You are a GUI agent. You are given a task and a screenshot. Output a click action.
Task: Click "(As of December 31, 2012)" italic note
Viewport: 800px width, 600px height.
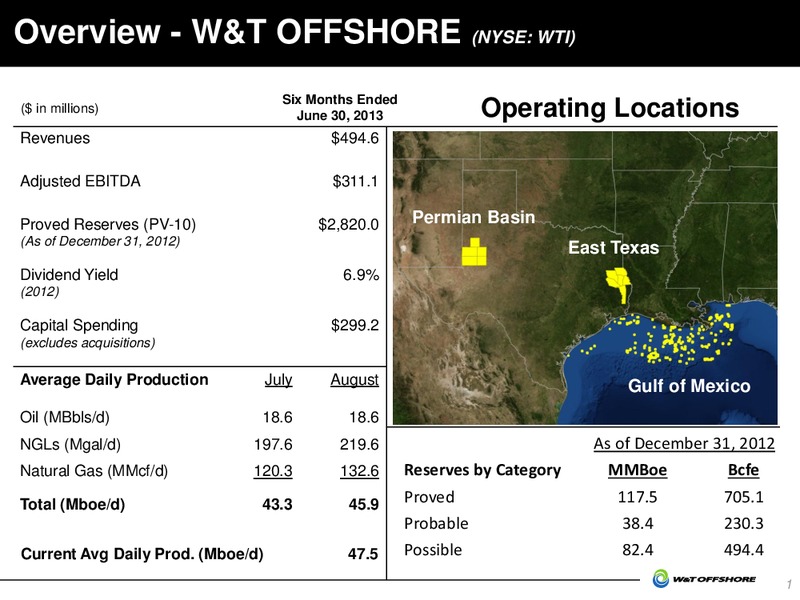click(x=101, y=241)
